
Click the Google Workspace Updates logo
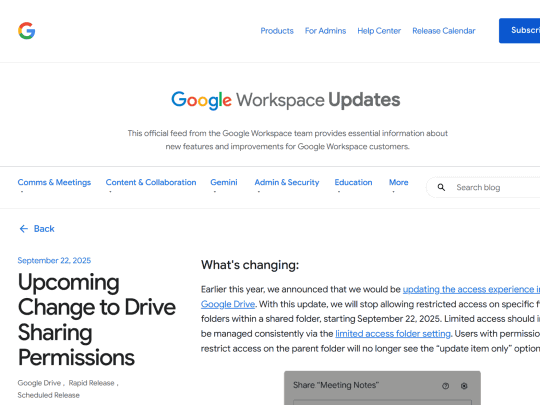coord(285,100)
